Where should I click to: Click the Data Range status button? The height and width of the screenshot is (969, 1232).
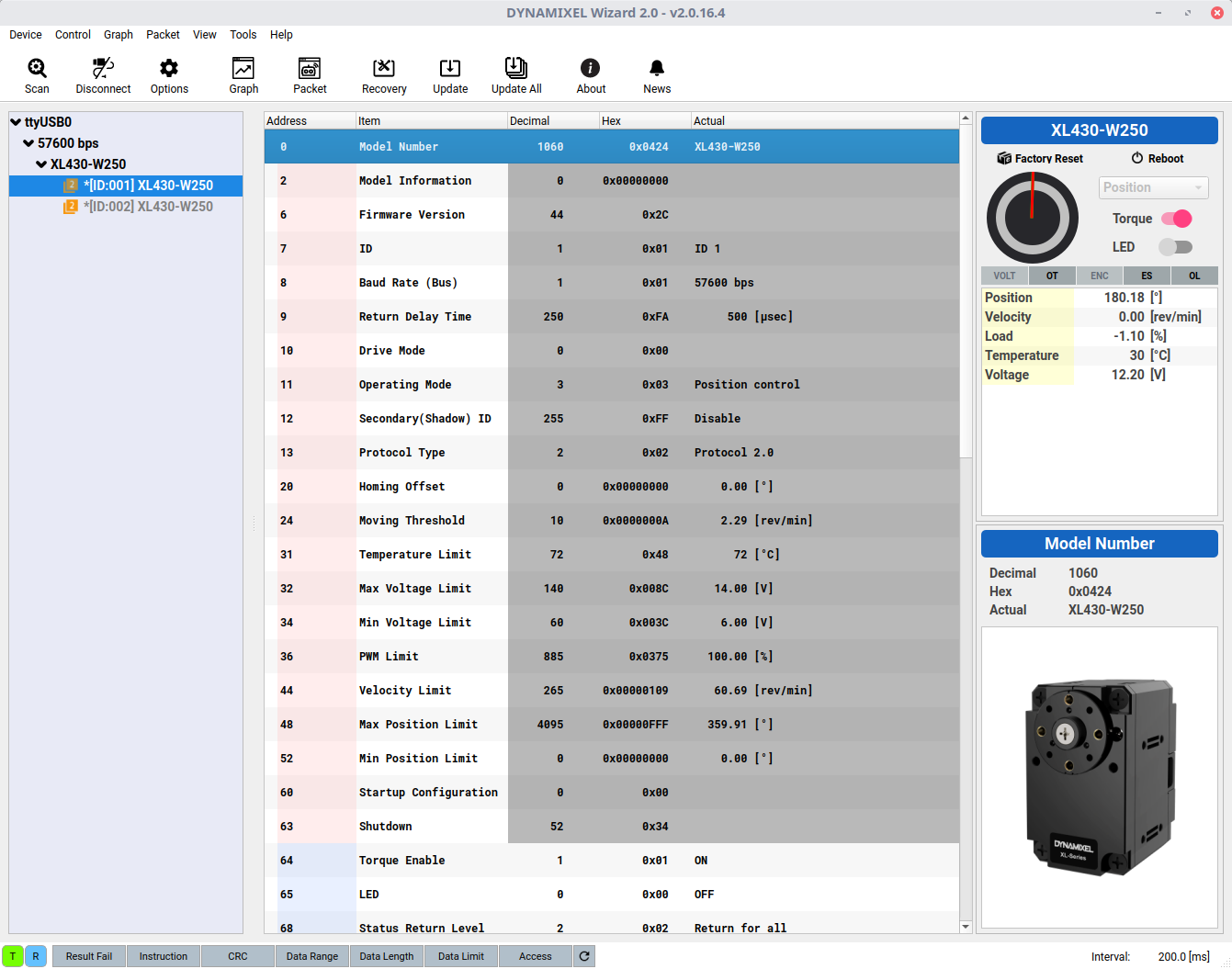tap(312, 956)
